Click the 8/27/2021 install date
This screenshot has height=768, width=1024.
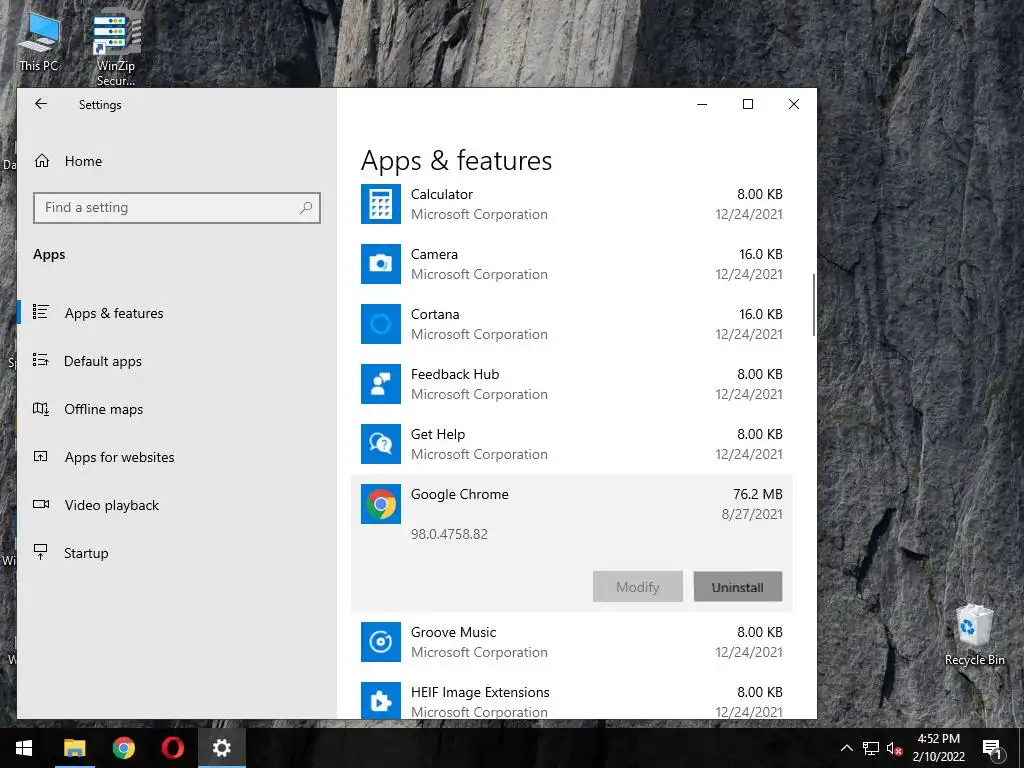[752, 514]
